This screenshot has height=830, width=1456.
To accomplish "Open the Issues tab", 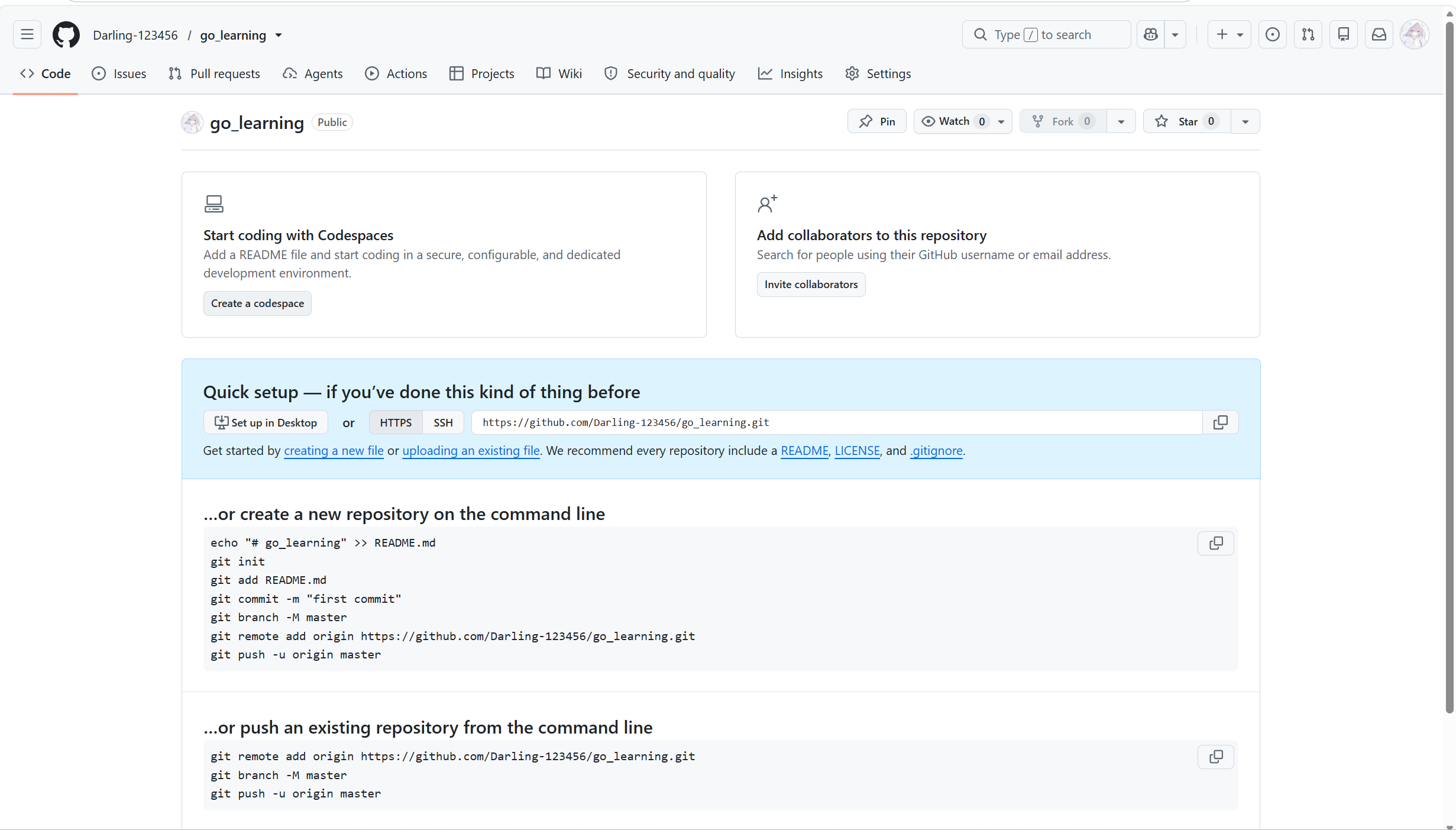I will pos(119,73).
